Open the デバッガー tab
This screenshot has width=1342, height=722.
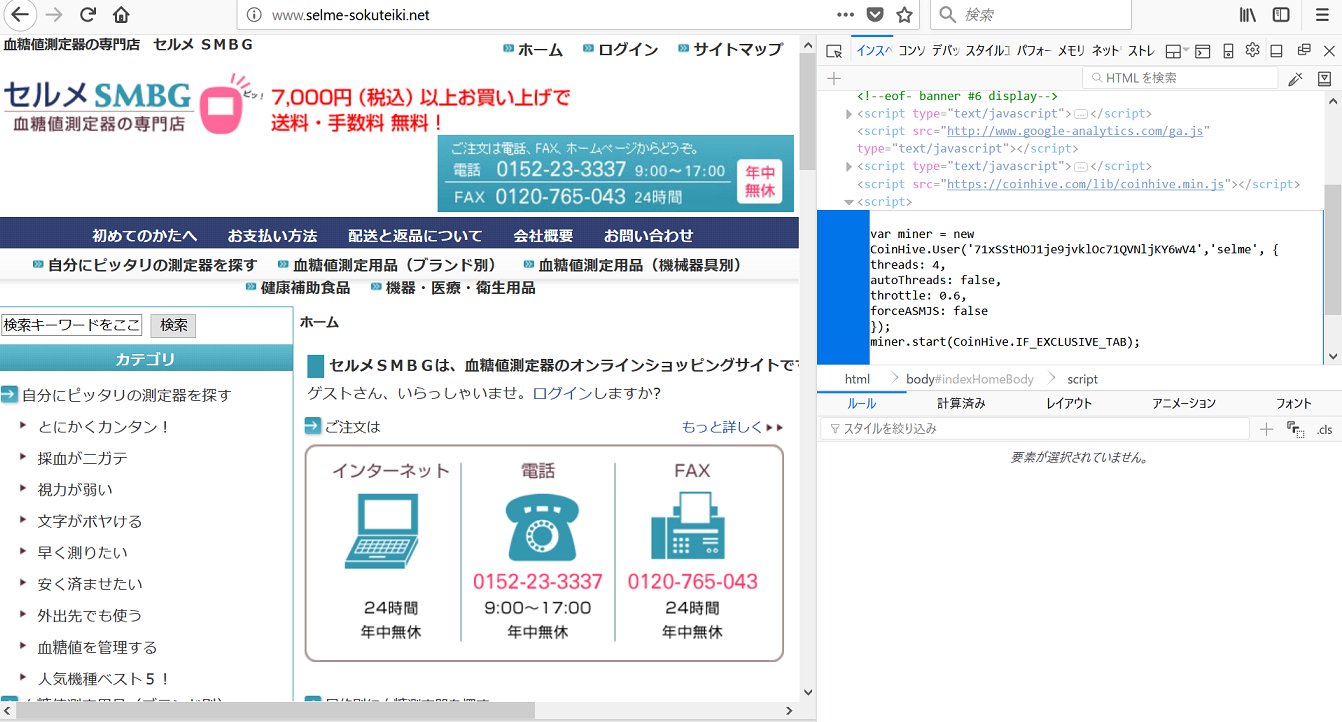coord(945,51)
